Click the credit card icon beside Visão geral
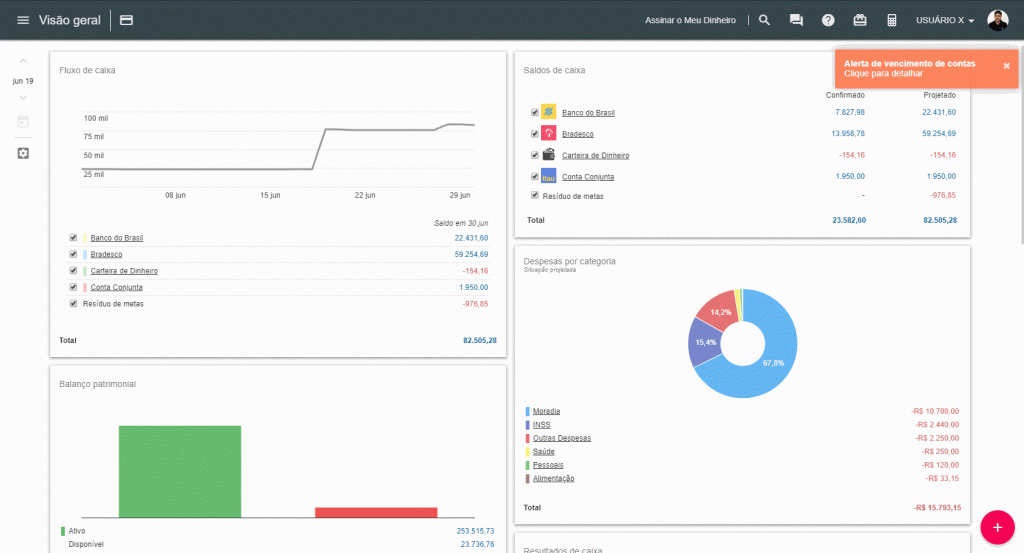1024x553 pixels. (x=126, y=20)
